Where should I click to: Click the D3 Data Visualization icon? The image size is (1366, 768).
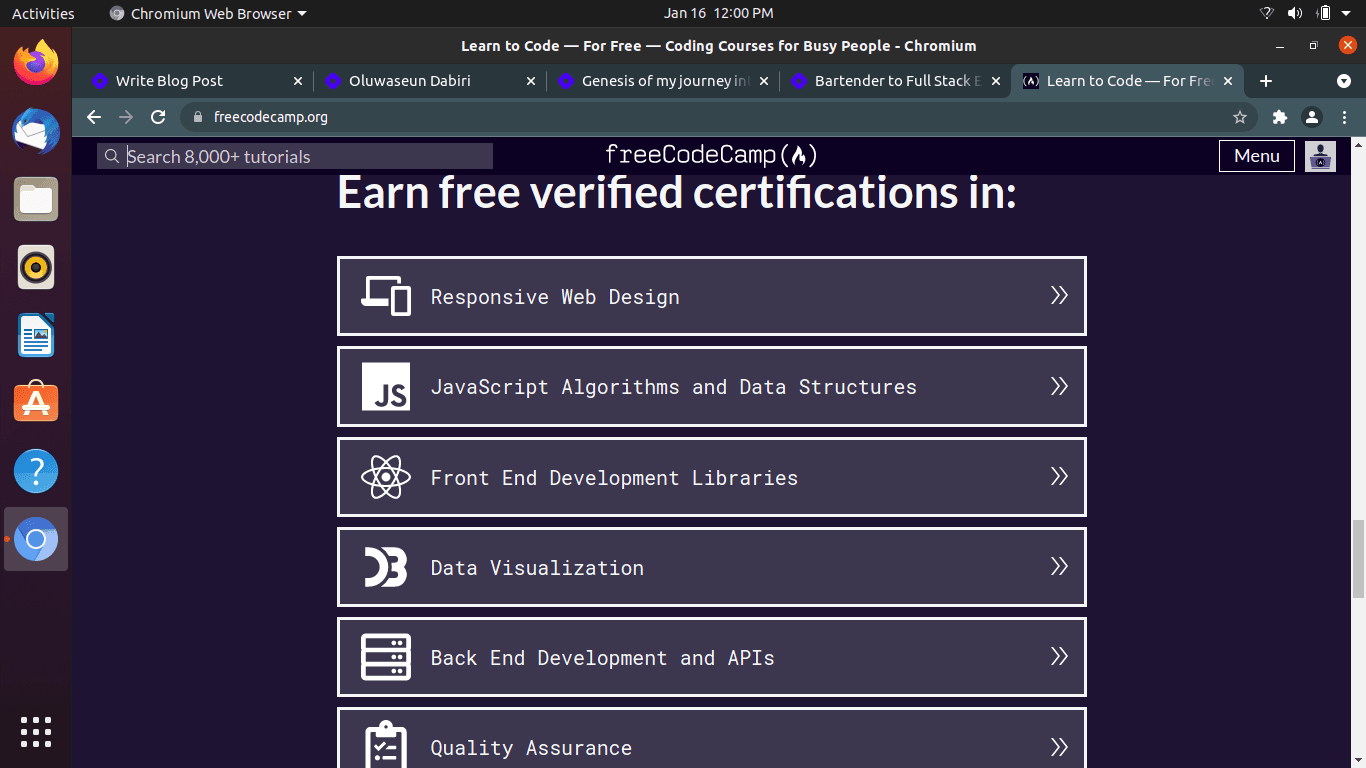pos(386,567)
